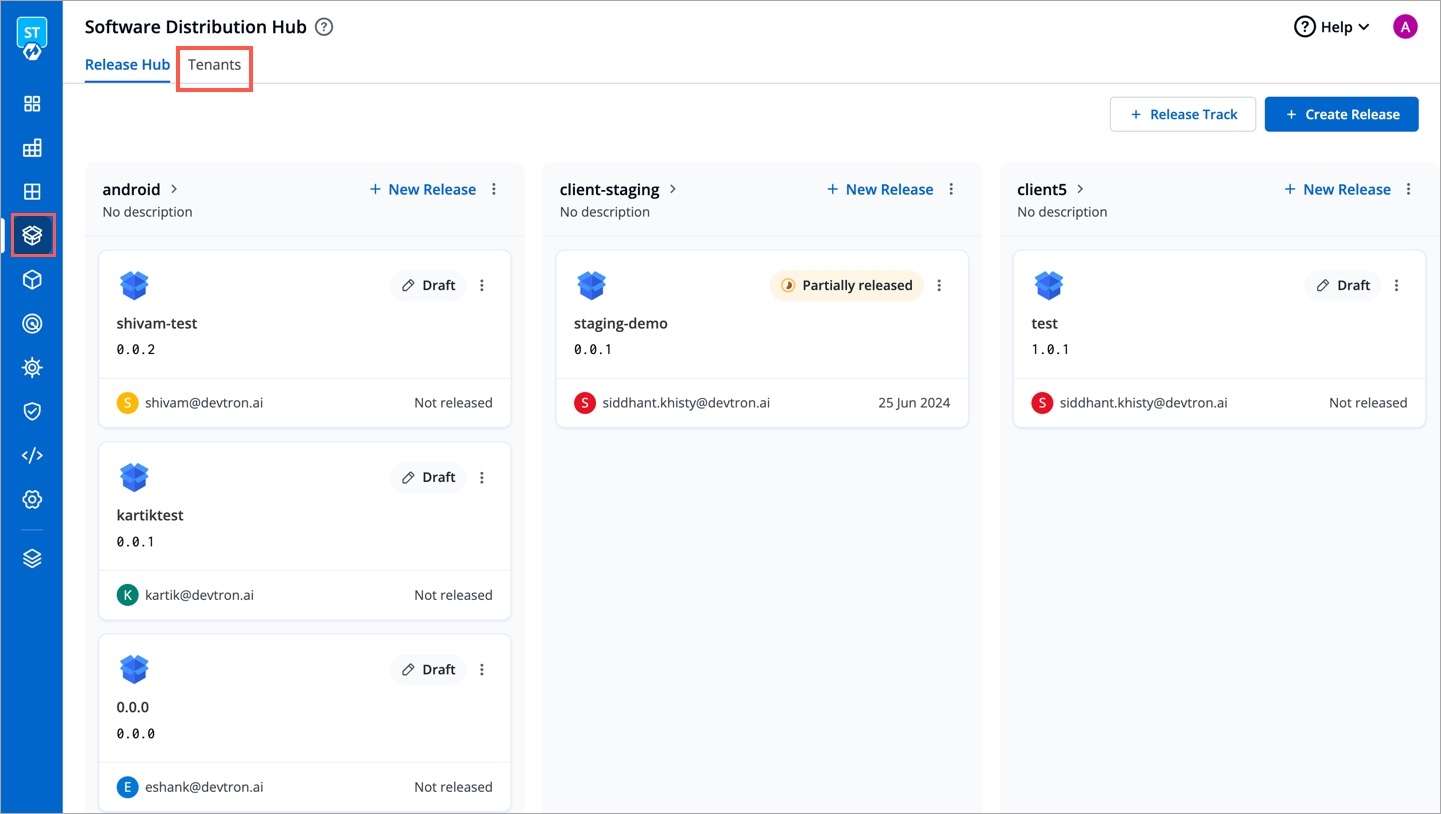This screenshot has height=814, width=1441.
Task: Open kebab menu on staging-demo release card
Action: click(939, 285)
